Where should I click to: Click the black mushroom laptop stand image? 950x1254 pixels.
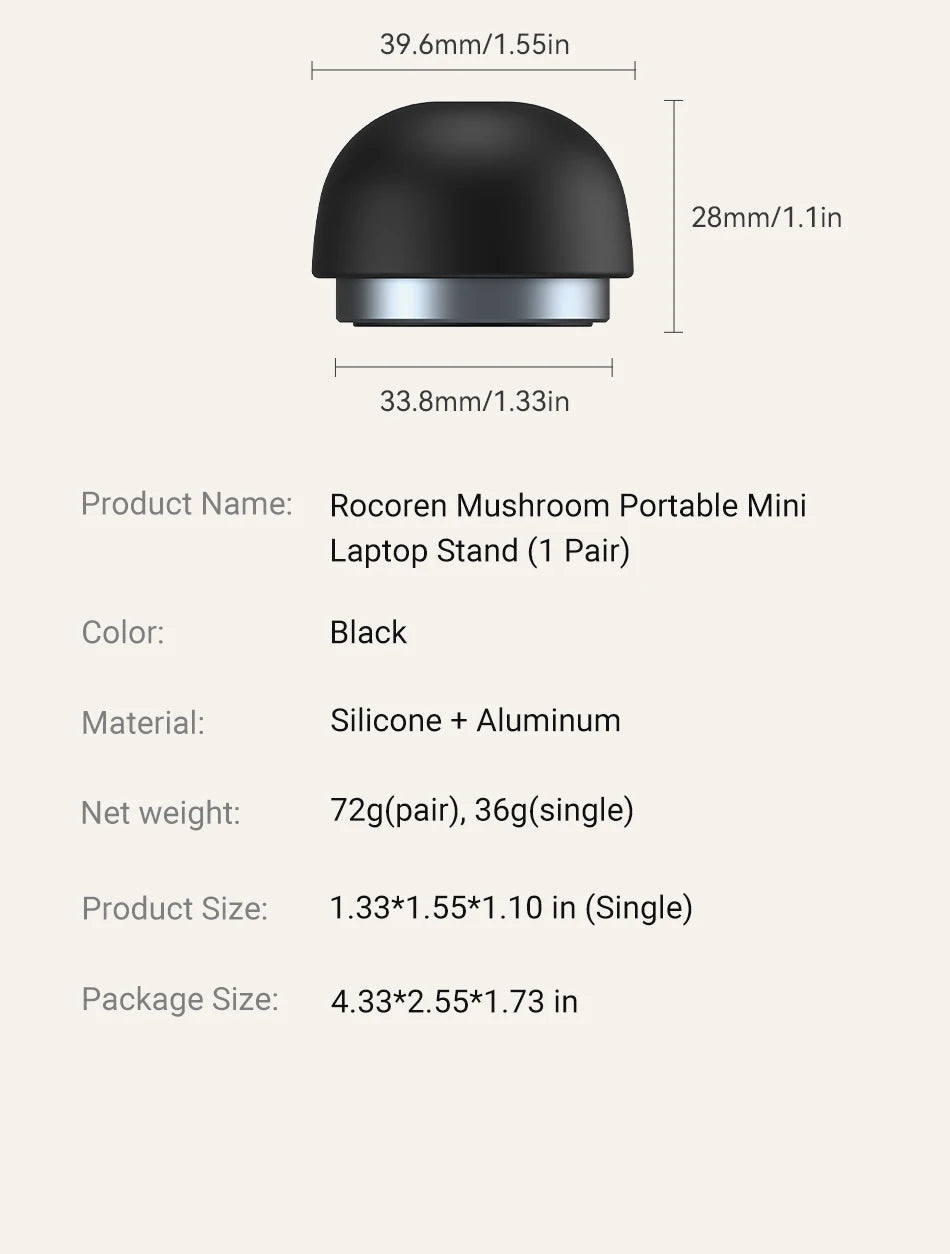pyautogui.click(x=473, y=214)
